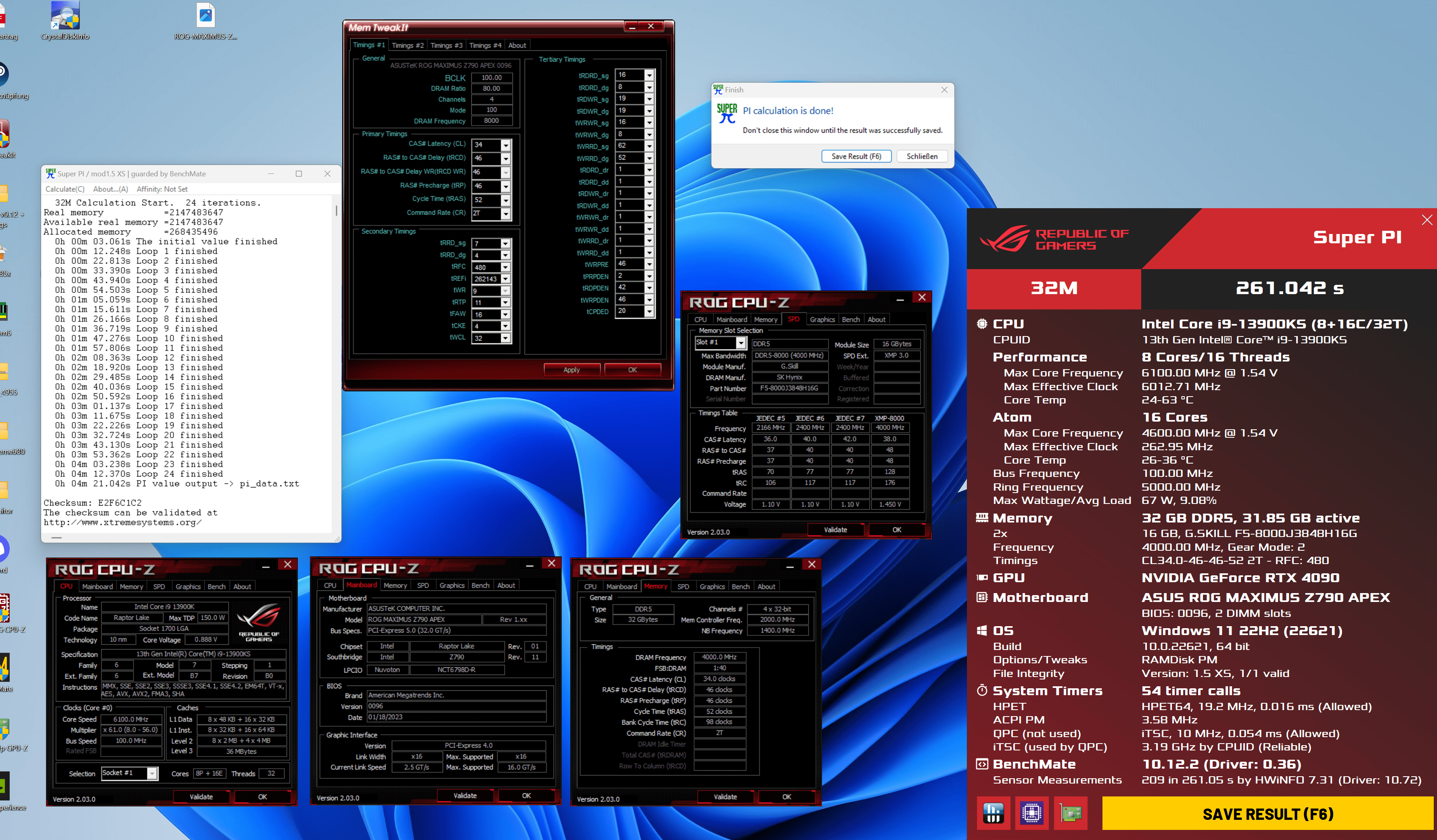Open Memory tab in CPU-Z Processor window

click(131, 586)
